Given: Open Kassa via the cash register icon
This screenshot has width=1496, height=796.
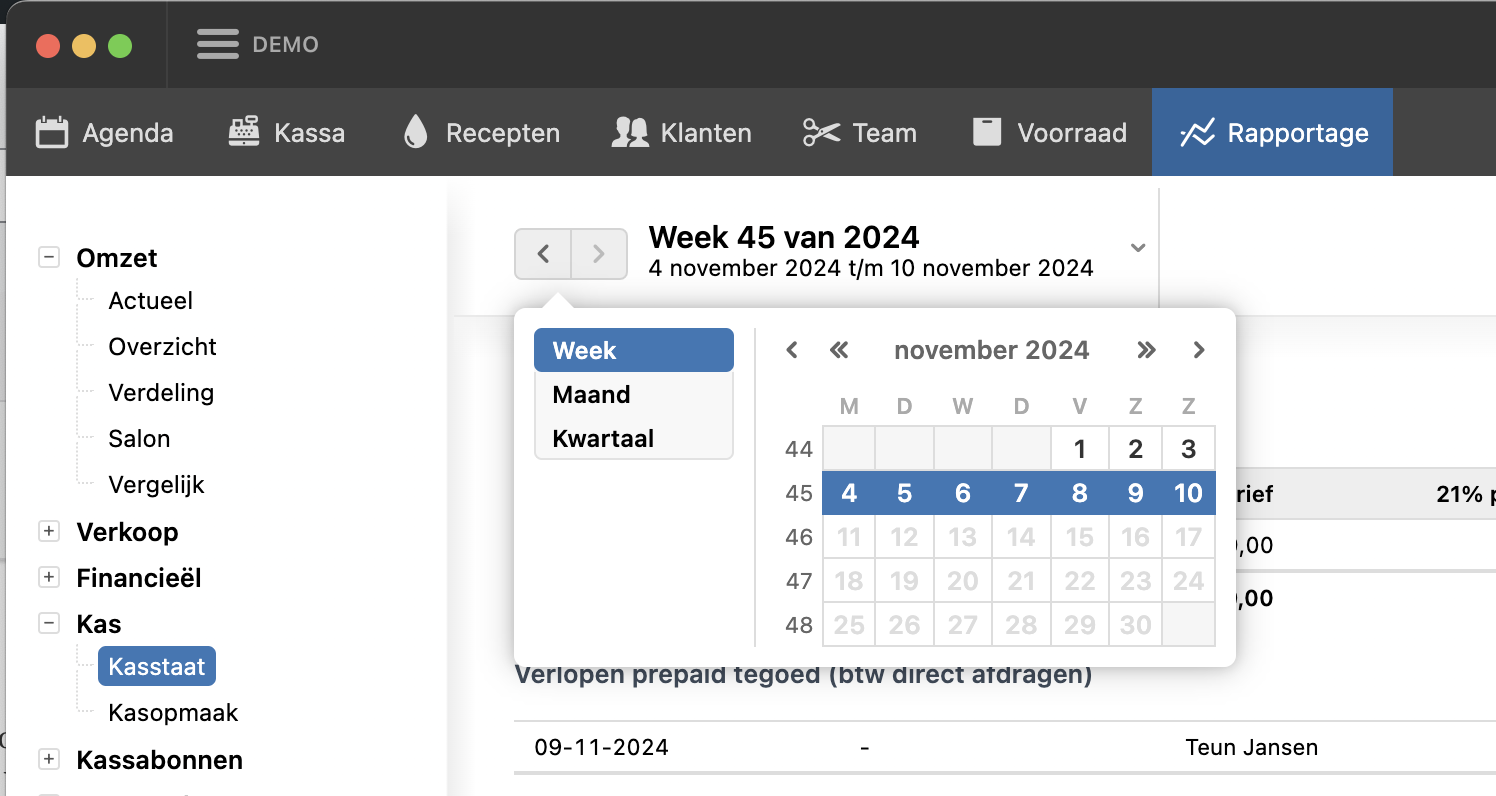Looking at the screenshot, I should [x=244, y=133].
